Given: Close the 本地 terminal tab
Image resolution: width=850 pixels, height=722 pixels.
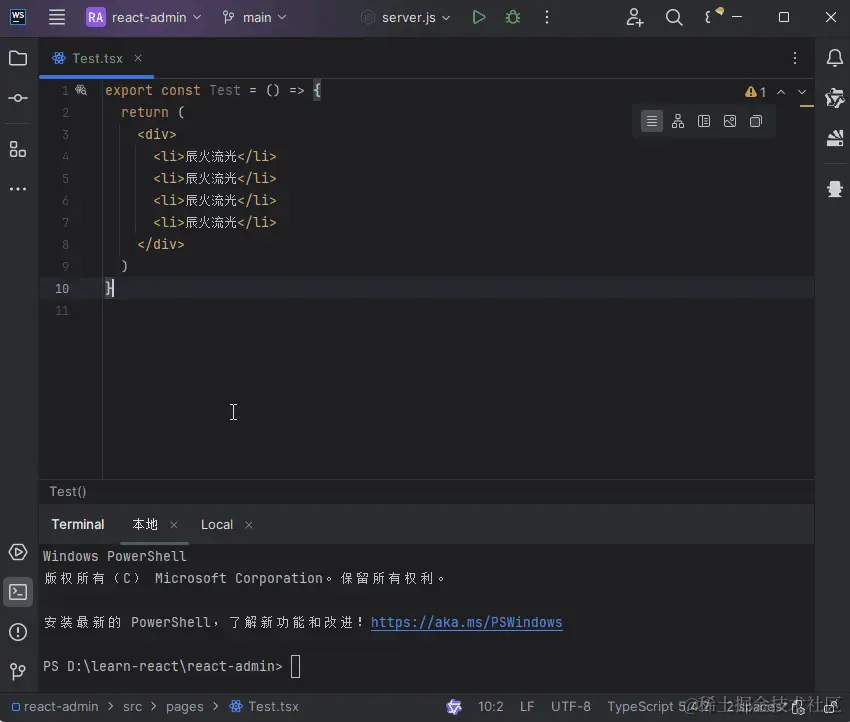Looking at the screenshot, I should pos(173,525).
